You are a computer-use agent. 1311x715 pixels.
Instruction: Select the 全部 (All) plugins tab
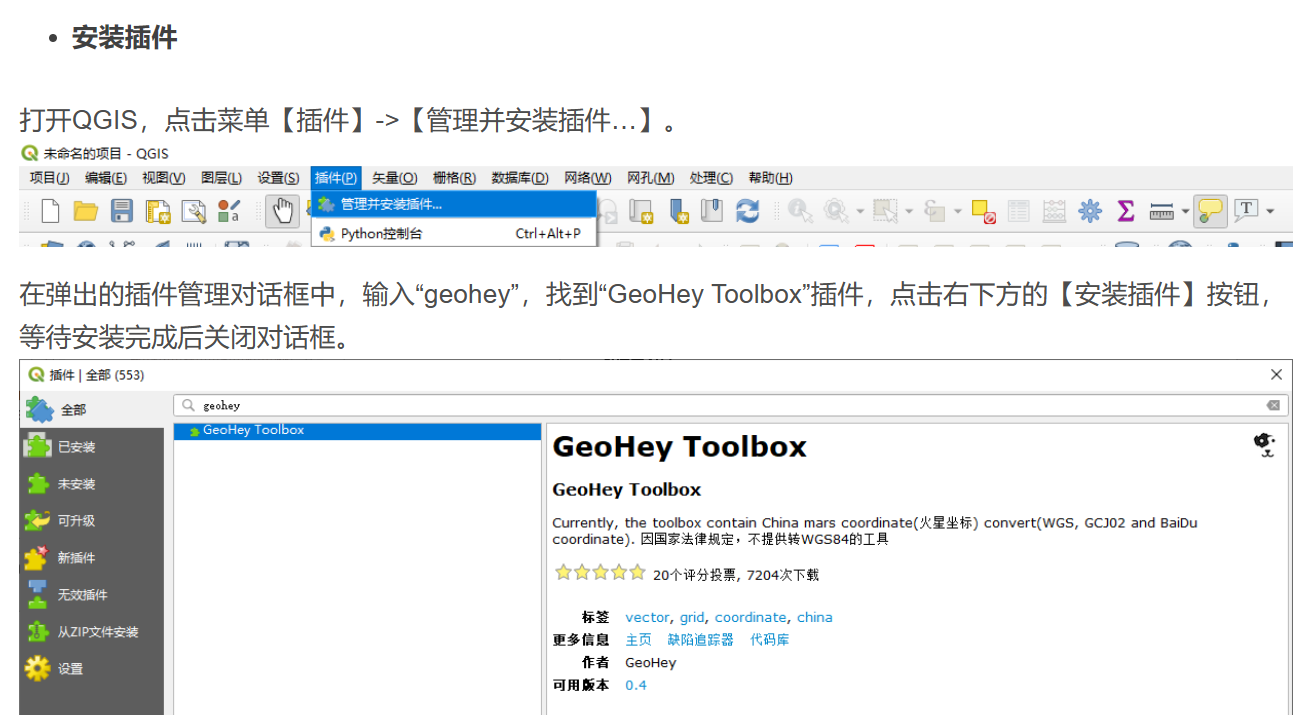click(91, 409)
